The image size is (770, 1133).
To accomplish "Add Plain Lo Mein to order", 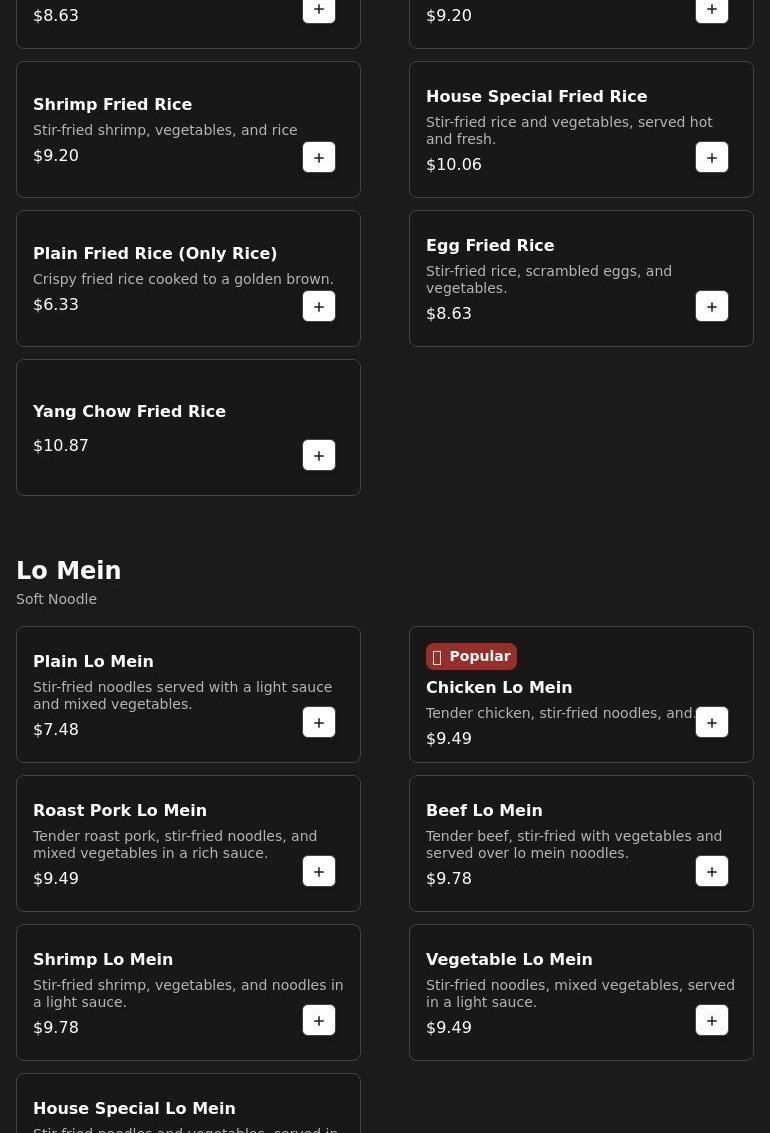I will coord(319,722).
